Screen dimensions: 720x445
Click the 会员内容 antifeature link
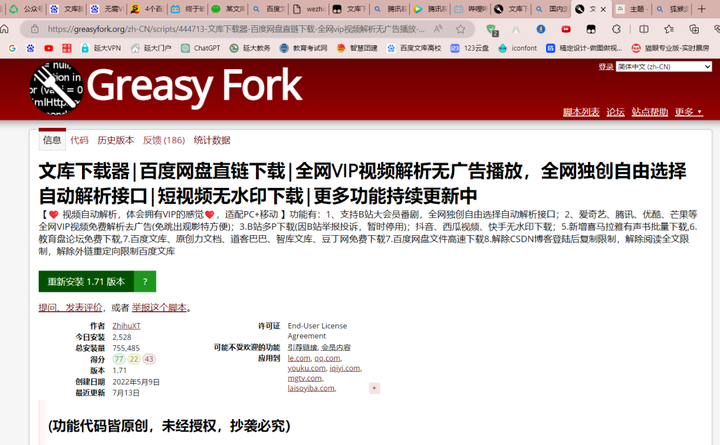pyautogui.click(x=336, y=347)
